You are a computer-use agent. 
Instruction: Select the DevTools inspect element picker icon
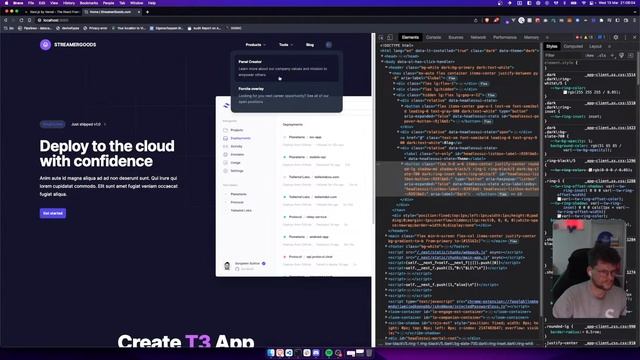pos(382,38)
